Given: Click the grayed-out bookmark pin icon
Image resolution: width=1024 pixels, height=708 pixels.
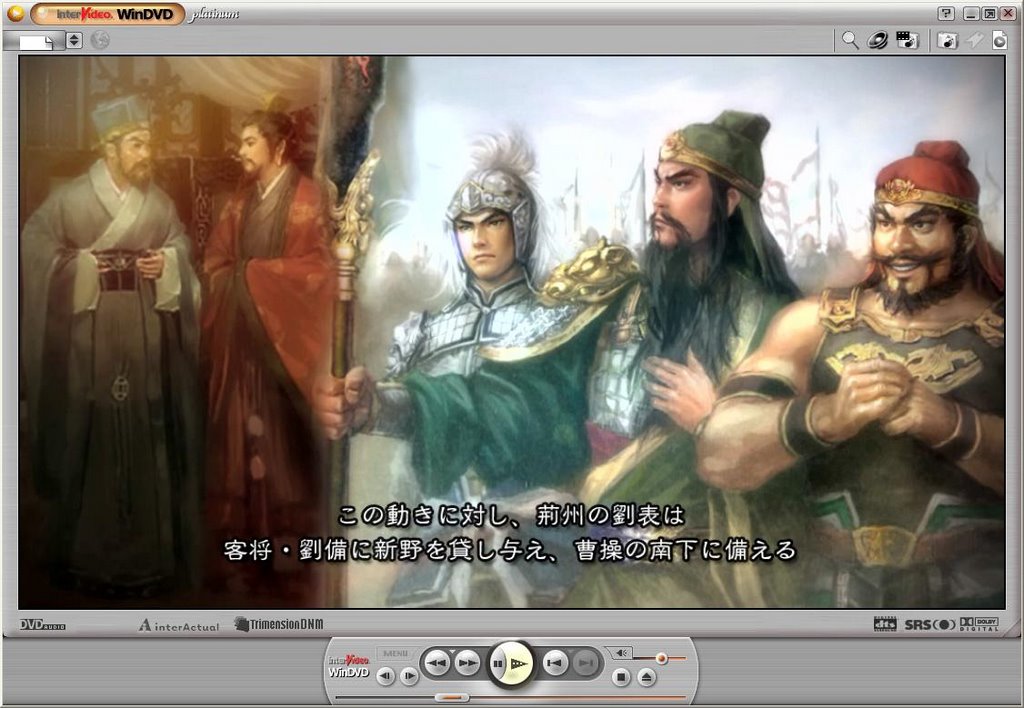Looking at the screenshot, I should click(x=975, y=40).
